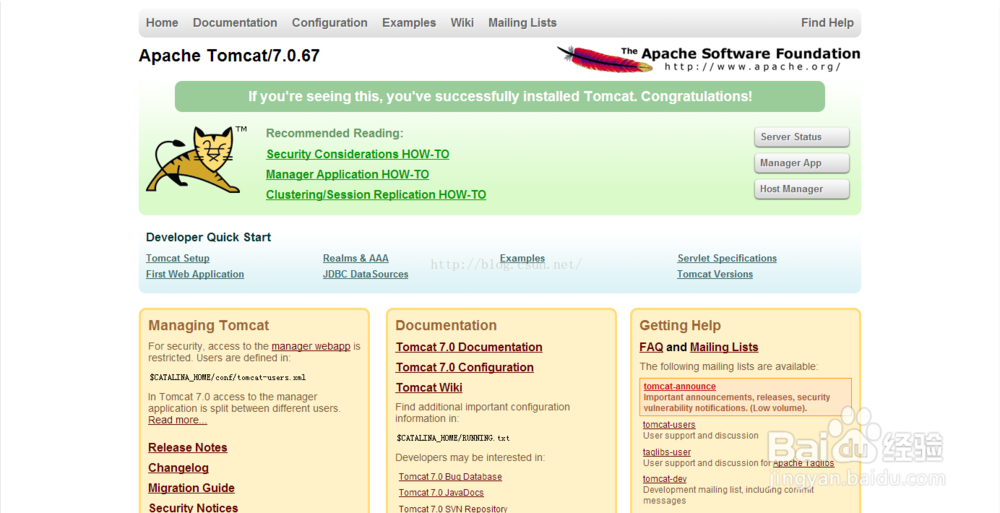Open Manager Application HOW-TO link

(348, 175)
